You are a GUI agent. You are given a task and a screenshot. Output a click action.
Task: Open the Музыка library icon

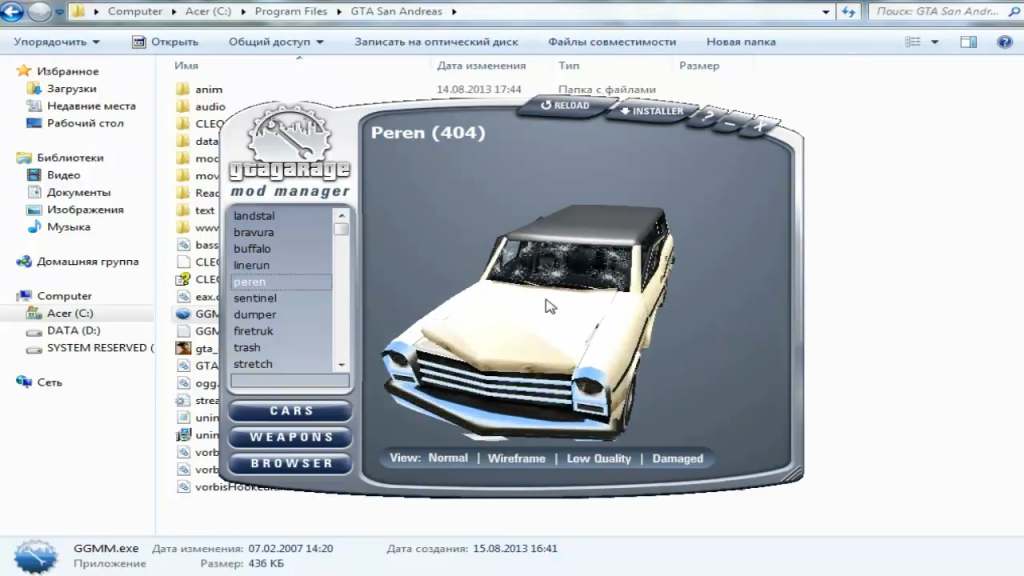[34, 227]
